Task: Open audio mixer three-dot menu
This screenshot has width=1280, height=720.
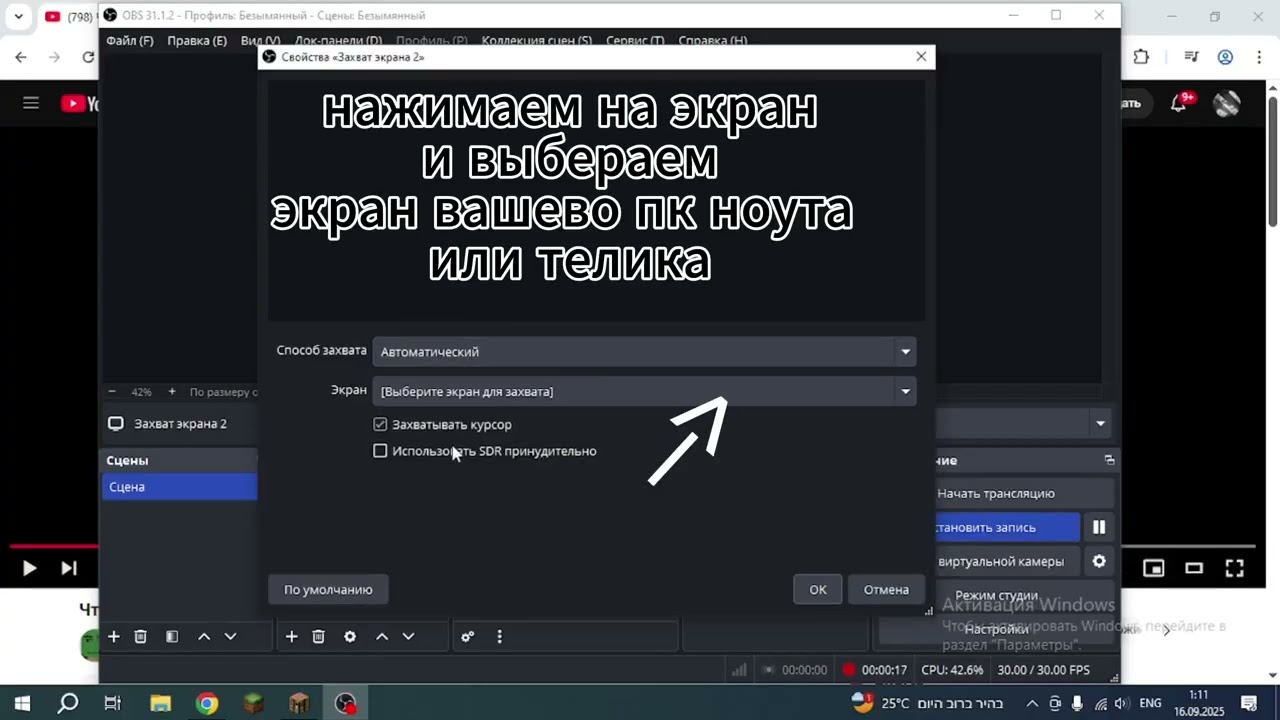Action: (499, 636)
